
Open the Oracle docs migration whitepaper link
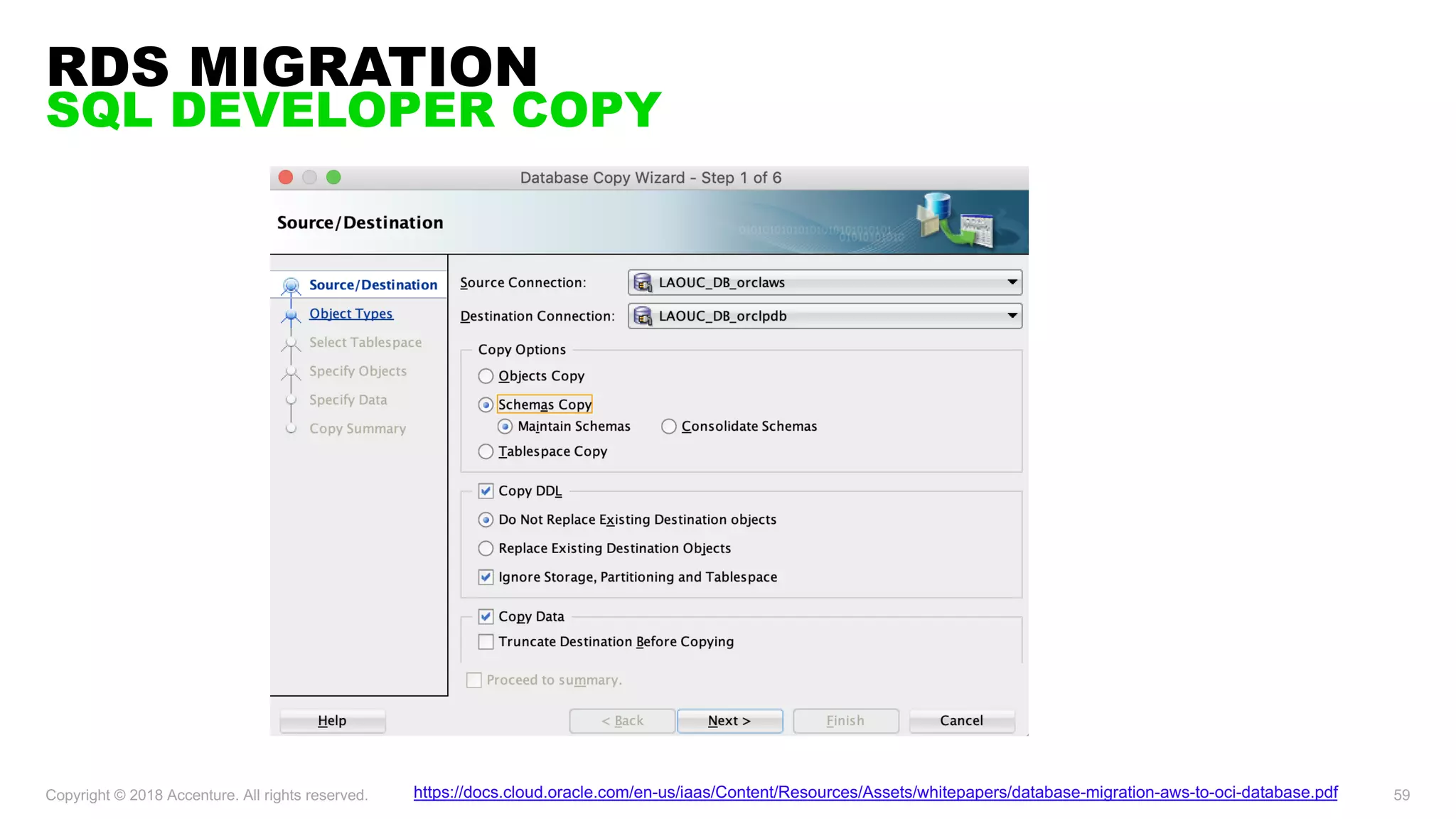click(x=875, y=793)
